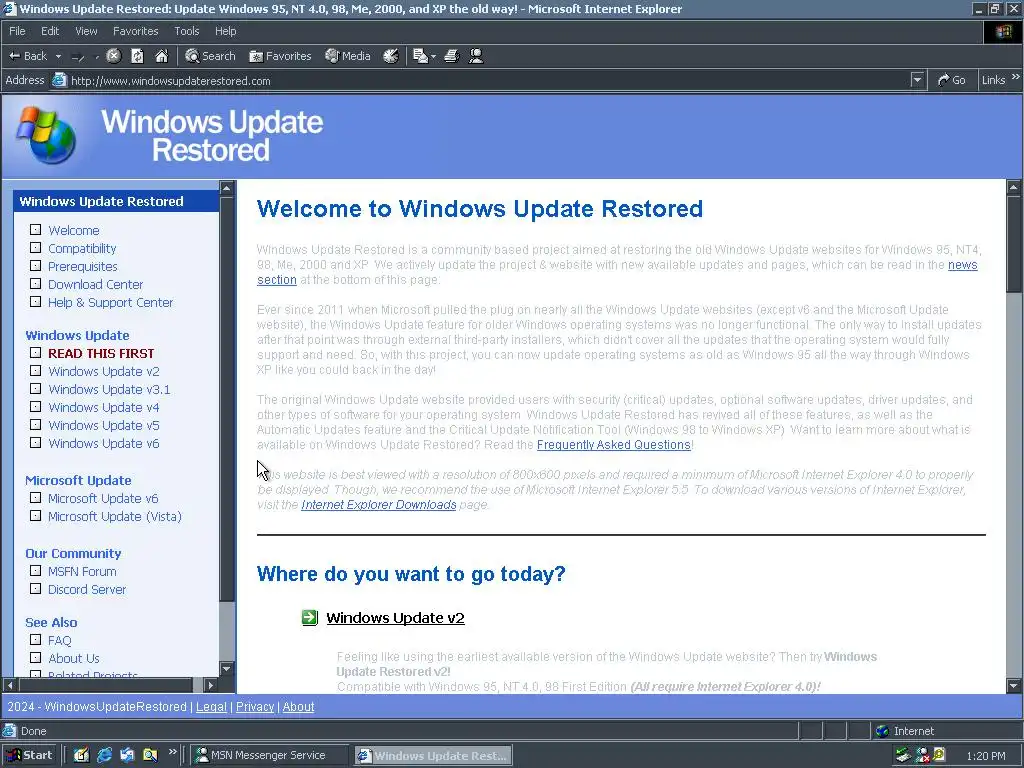Open Legal link in footer

click(211, 707)
